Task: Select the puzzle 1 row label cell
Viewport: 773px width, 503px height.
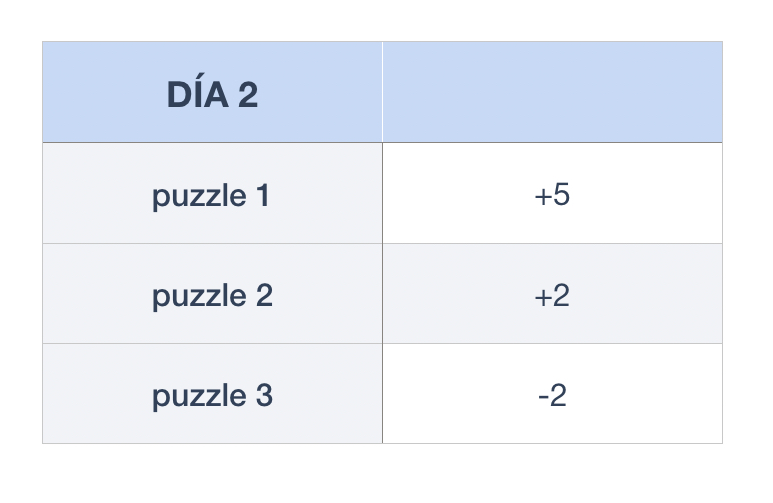Action: [x=212, y=194]
